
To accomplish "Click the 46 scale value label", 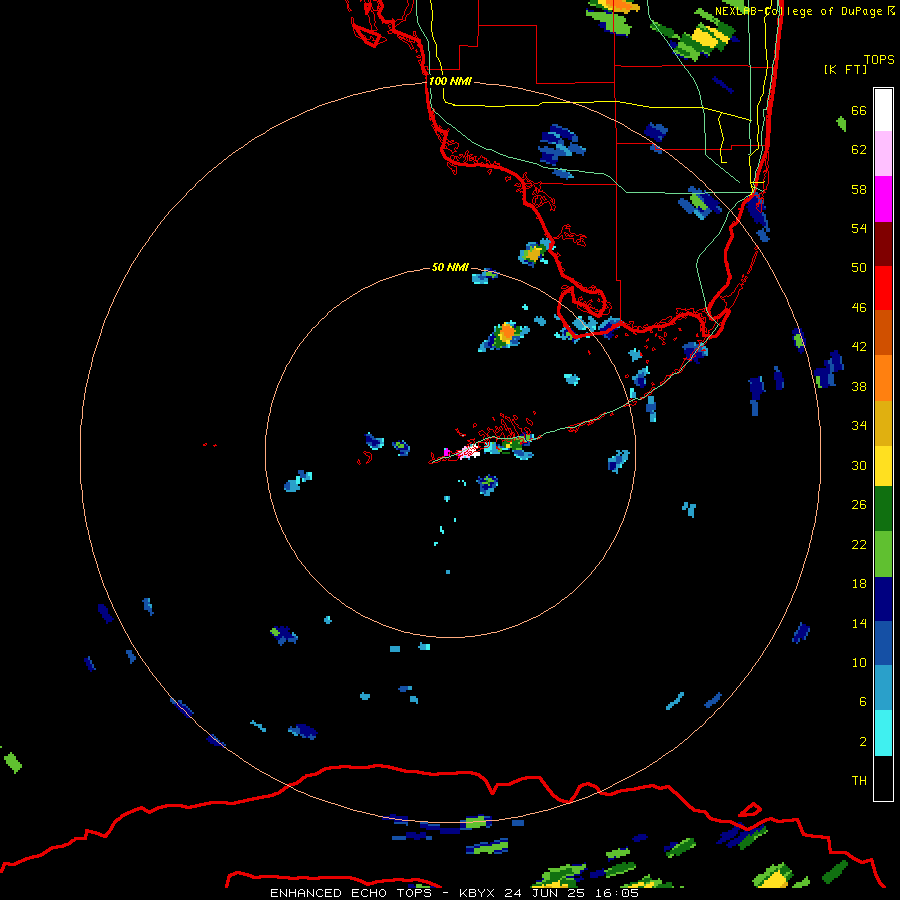I will 859,308.
